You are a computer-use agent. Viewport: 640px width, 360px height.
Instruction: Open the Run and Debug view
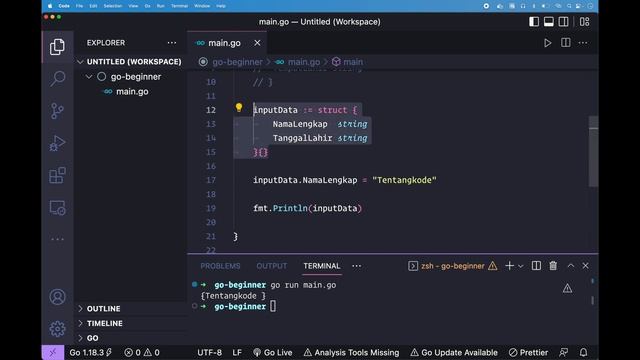click(x=57, y=143)
